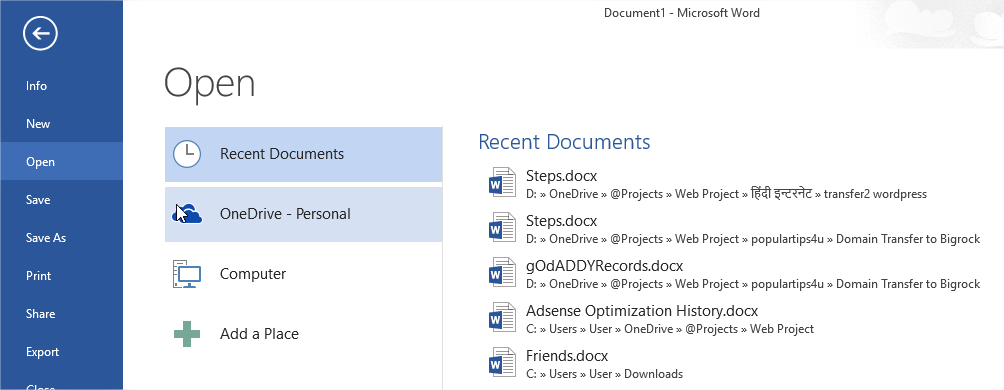Click Word icon beside gOdADDYRecords.docx

[502, 273]
